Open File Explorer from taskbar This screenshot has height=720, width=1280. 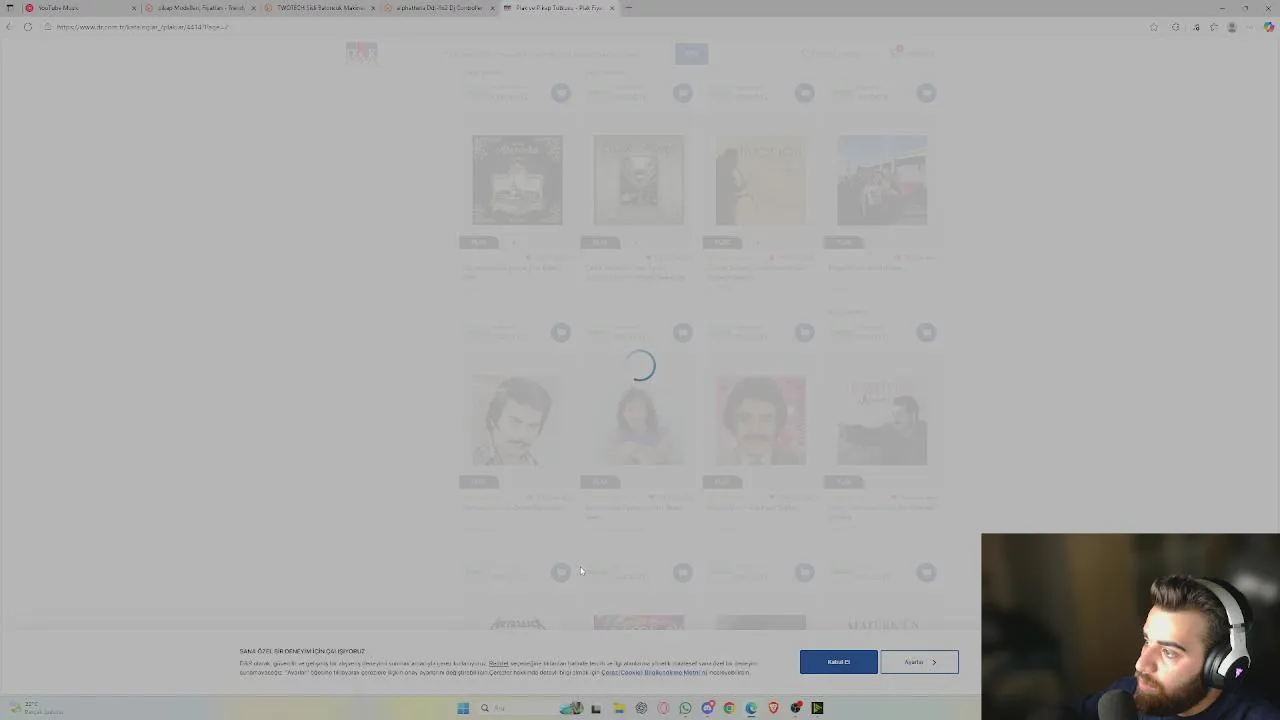[619, 708]
